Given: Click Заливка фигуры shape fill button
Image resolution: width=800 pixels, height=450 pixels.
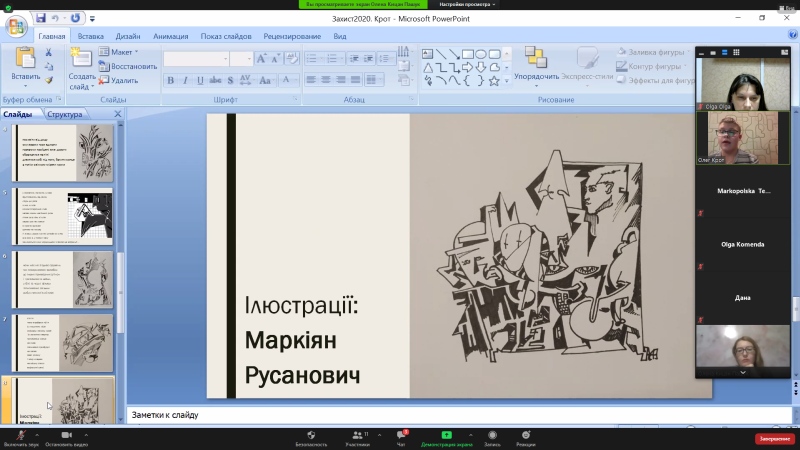Looking at the screenshot, I should click(x=655, y=52).
